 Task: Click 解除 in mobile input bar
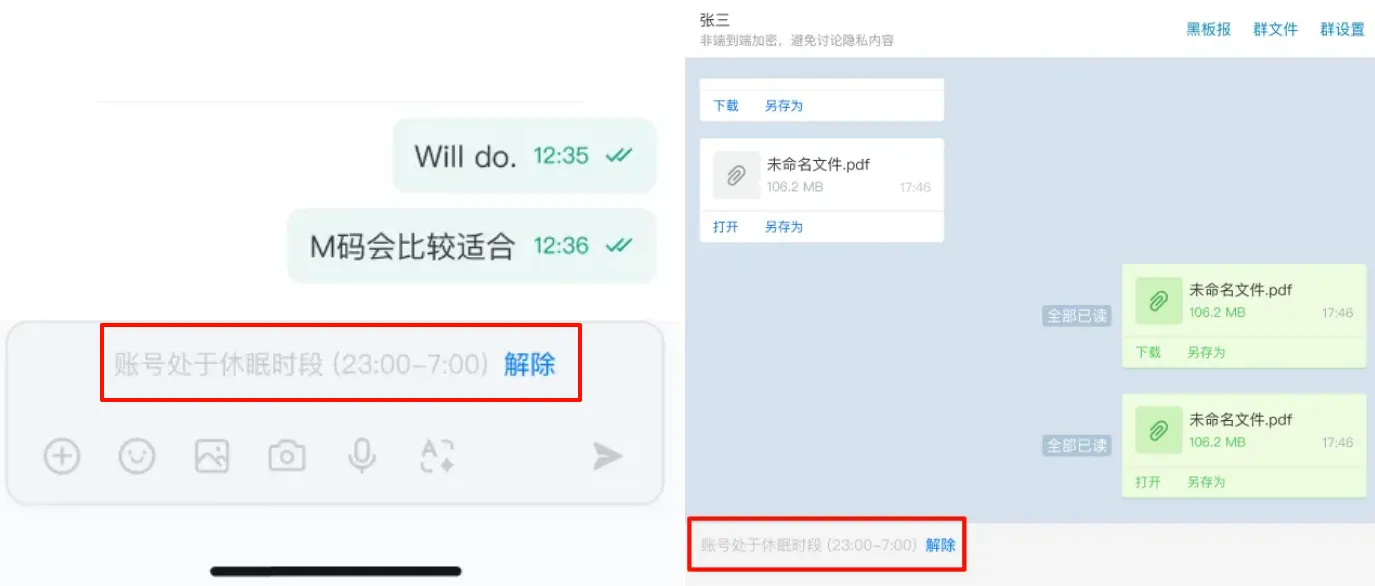530,364
